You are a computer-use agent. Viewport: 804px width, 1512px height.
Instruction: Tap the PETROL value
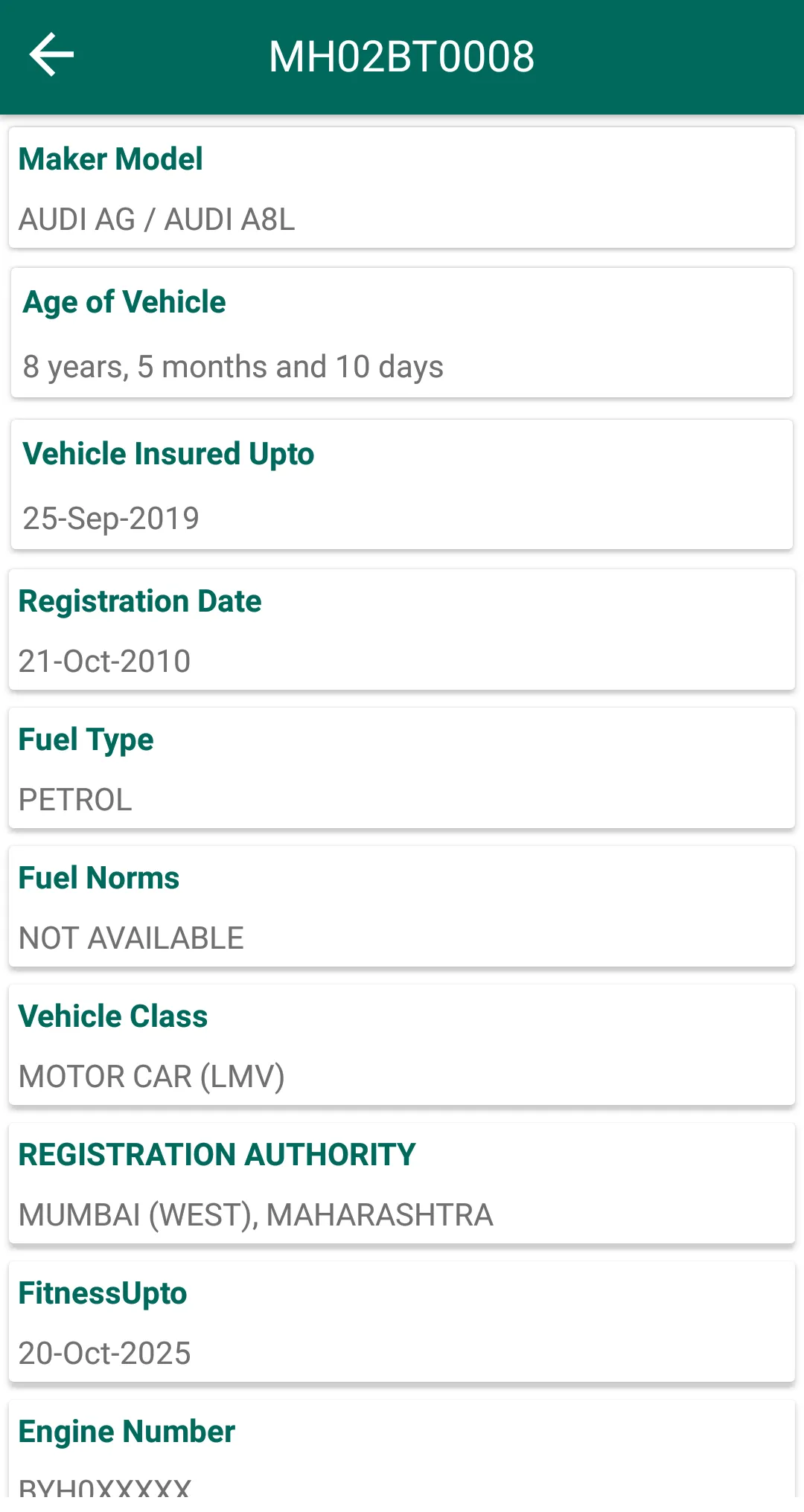coord(75,800)
